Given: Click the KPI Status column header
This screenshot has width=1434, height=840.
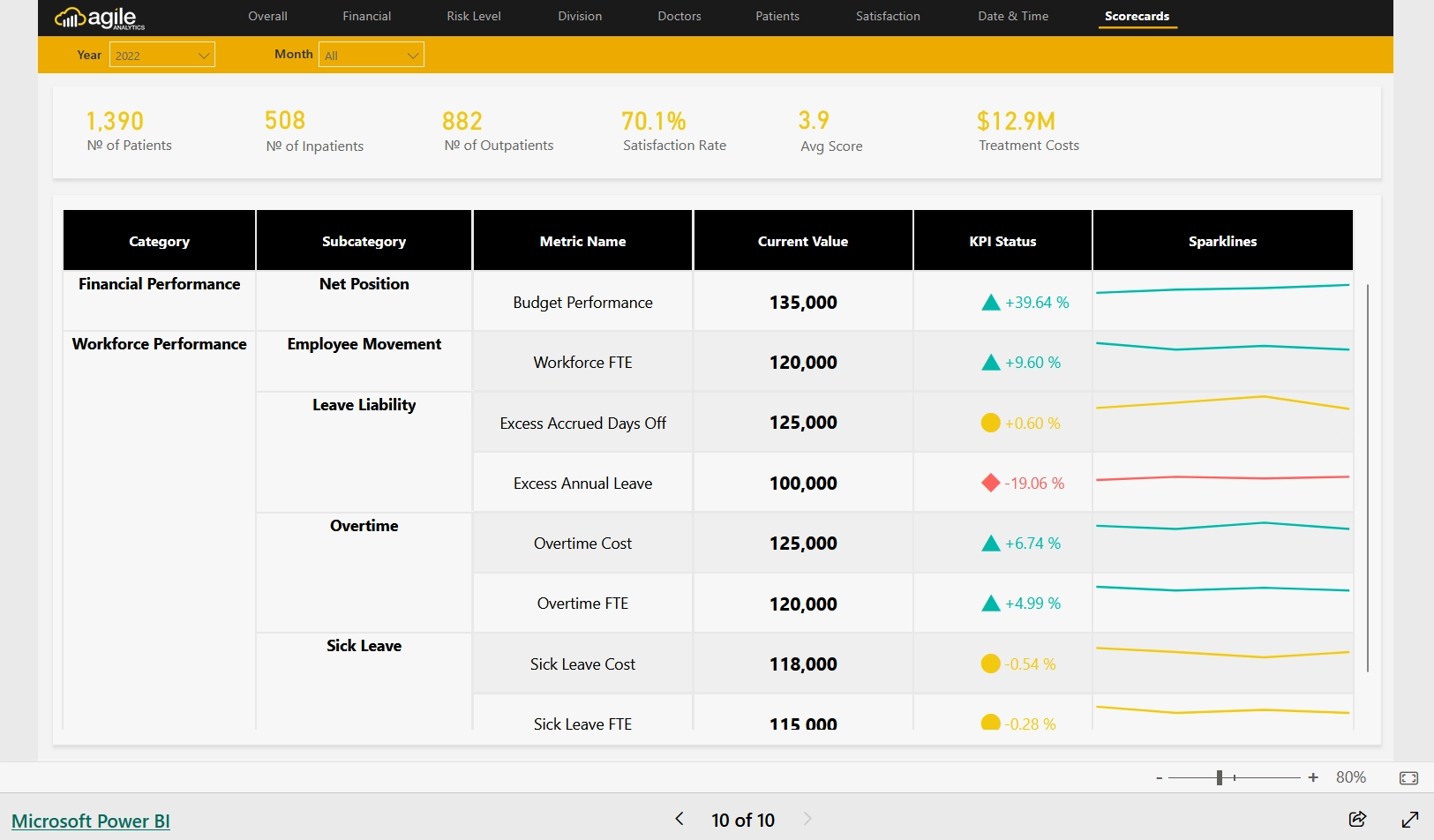Looking at the screenshot, I should (x=1002, y=240).
